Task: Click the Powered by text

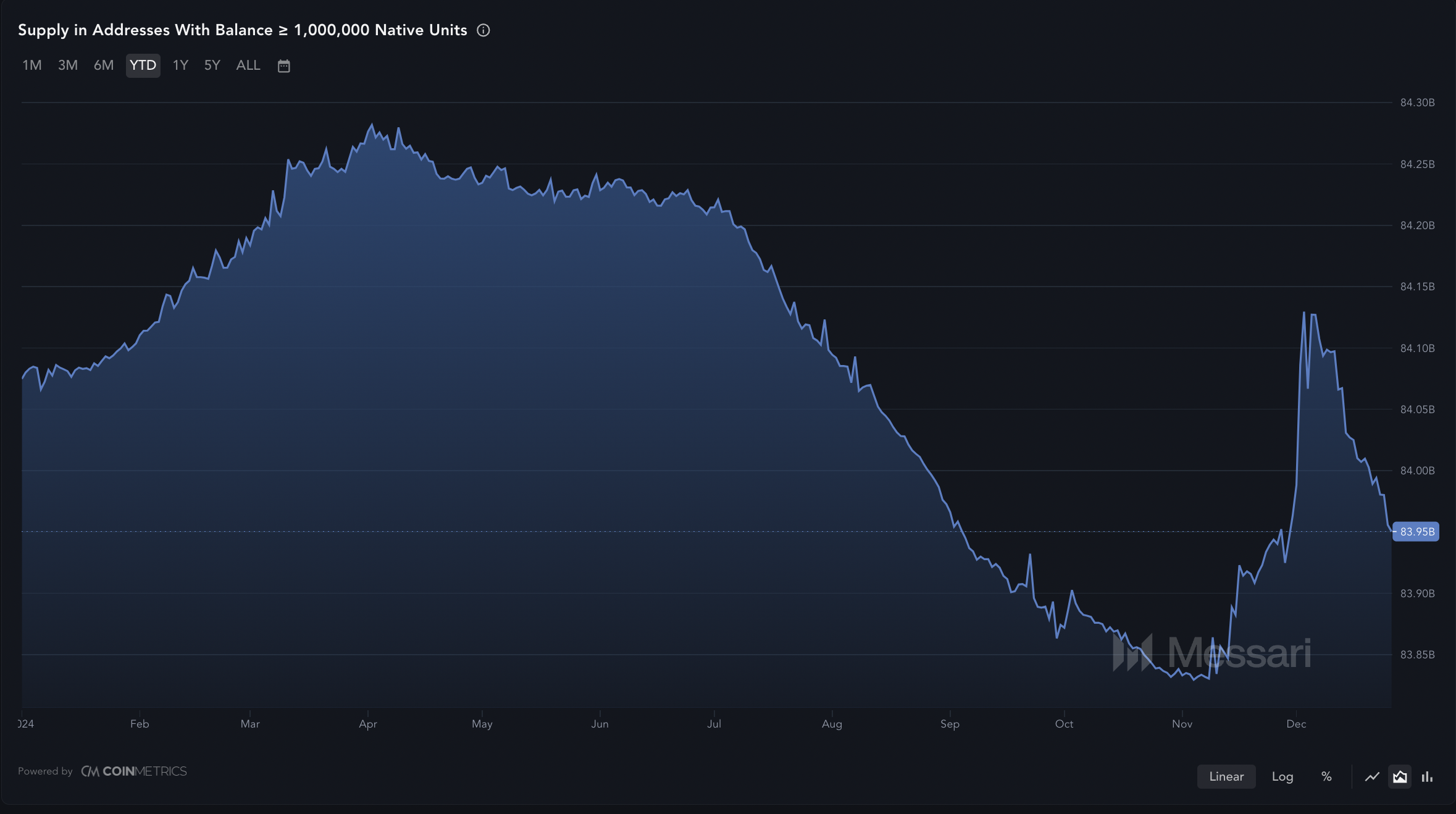Action: pos(45,771)
